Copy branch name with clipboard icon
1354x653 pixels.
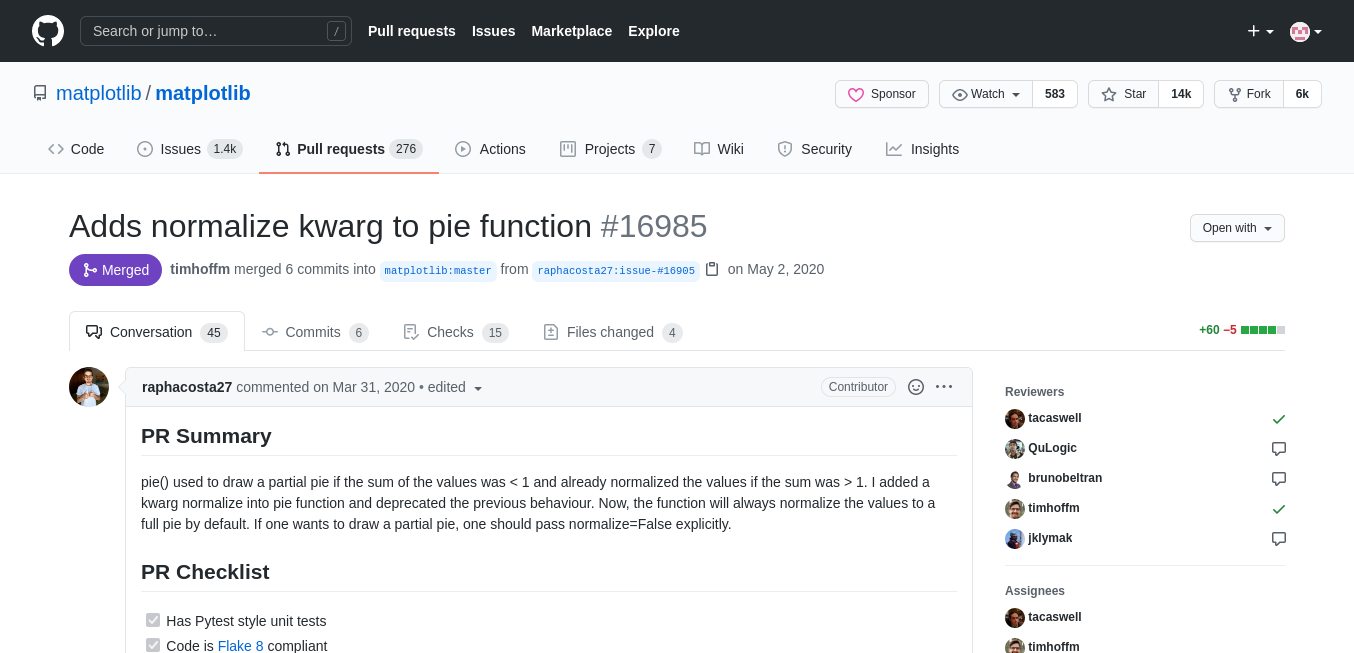pyautogui.click(x=712, y=269)
